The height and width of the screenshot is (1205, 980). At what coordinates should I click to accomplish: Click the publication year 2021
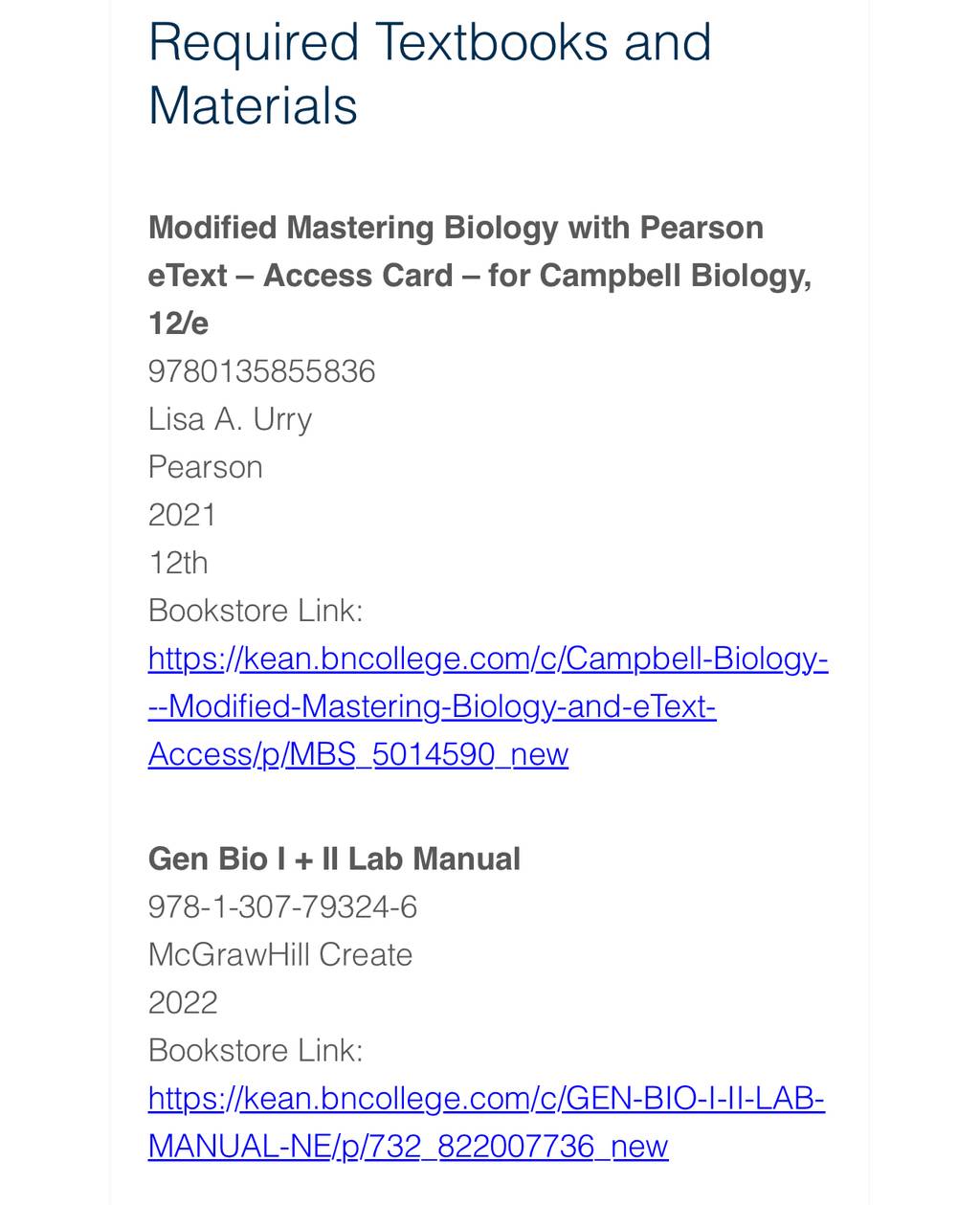(x=182, y=515)
